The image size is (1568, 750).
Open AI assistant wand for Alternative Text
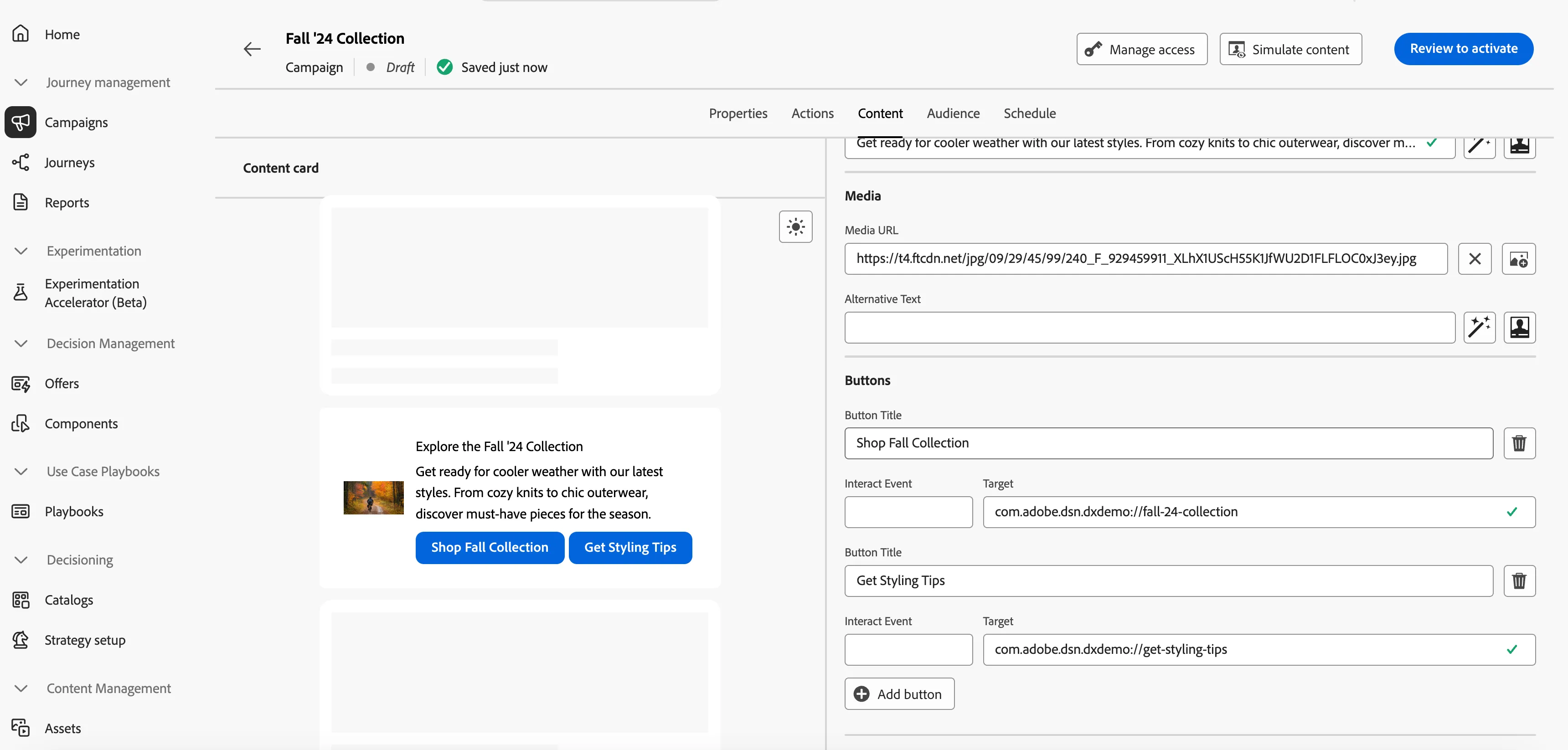coord(1480,328)
